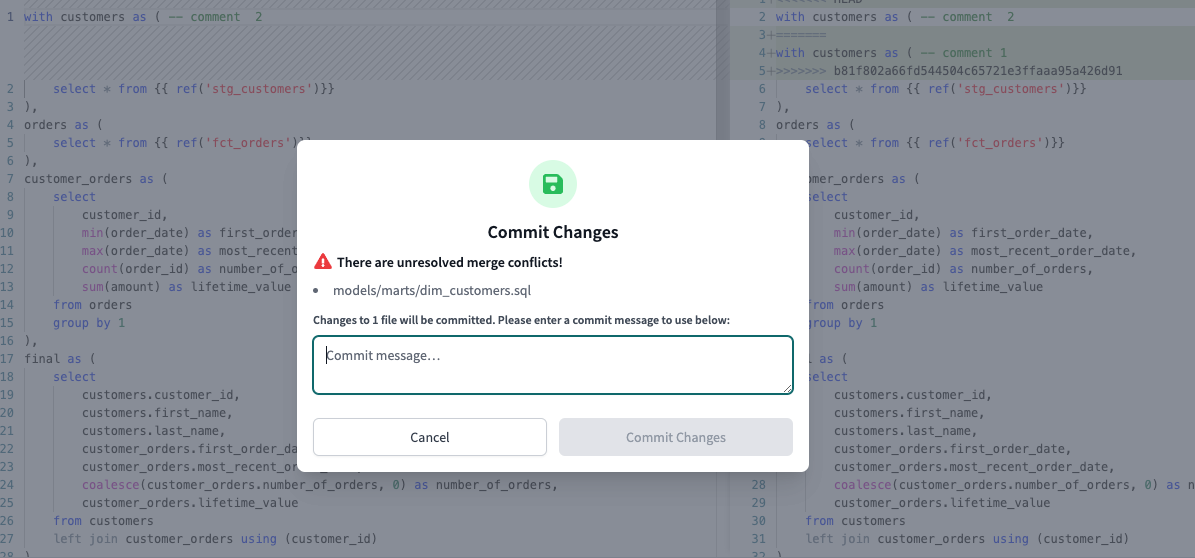Viewport: 1195px width, 558px height.
Task: Click the red warning triangle icon
Action: (x=322, y=262)
